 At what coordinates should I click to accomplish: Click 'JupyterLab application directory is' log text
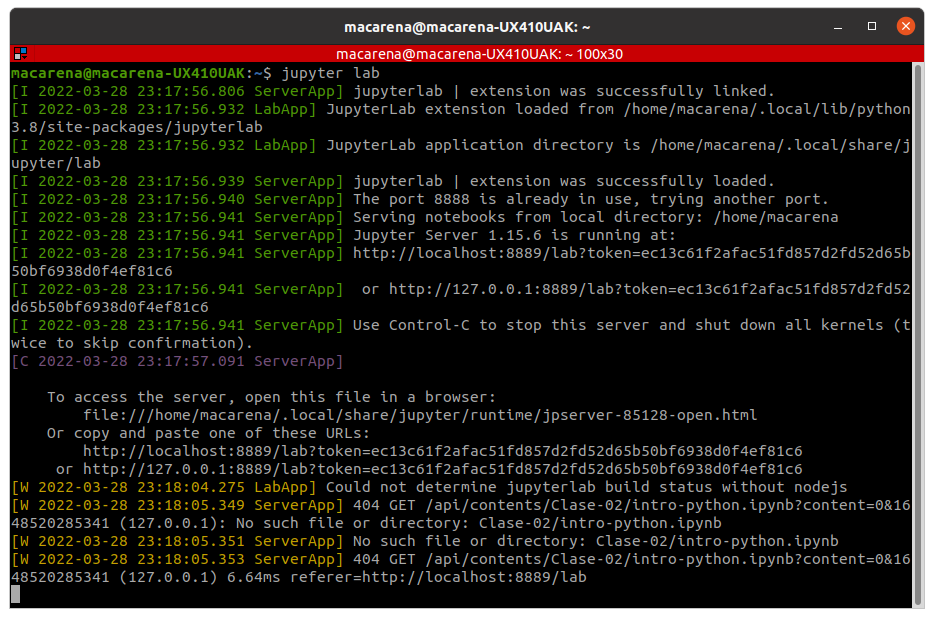pyautogui.click(x=483, y=145)
